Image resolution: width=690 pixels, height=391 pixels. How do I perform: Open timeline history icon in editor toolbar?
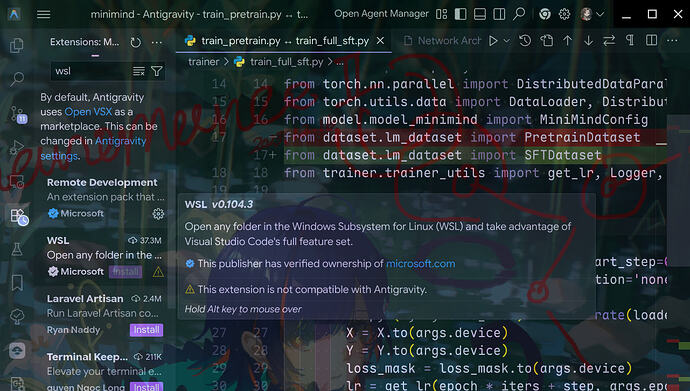coord(525,41)
